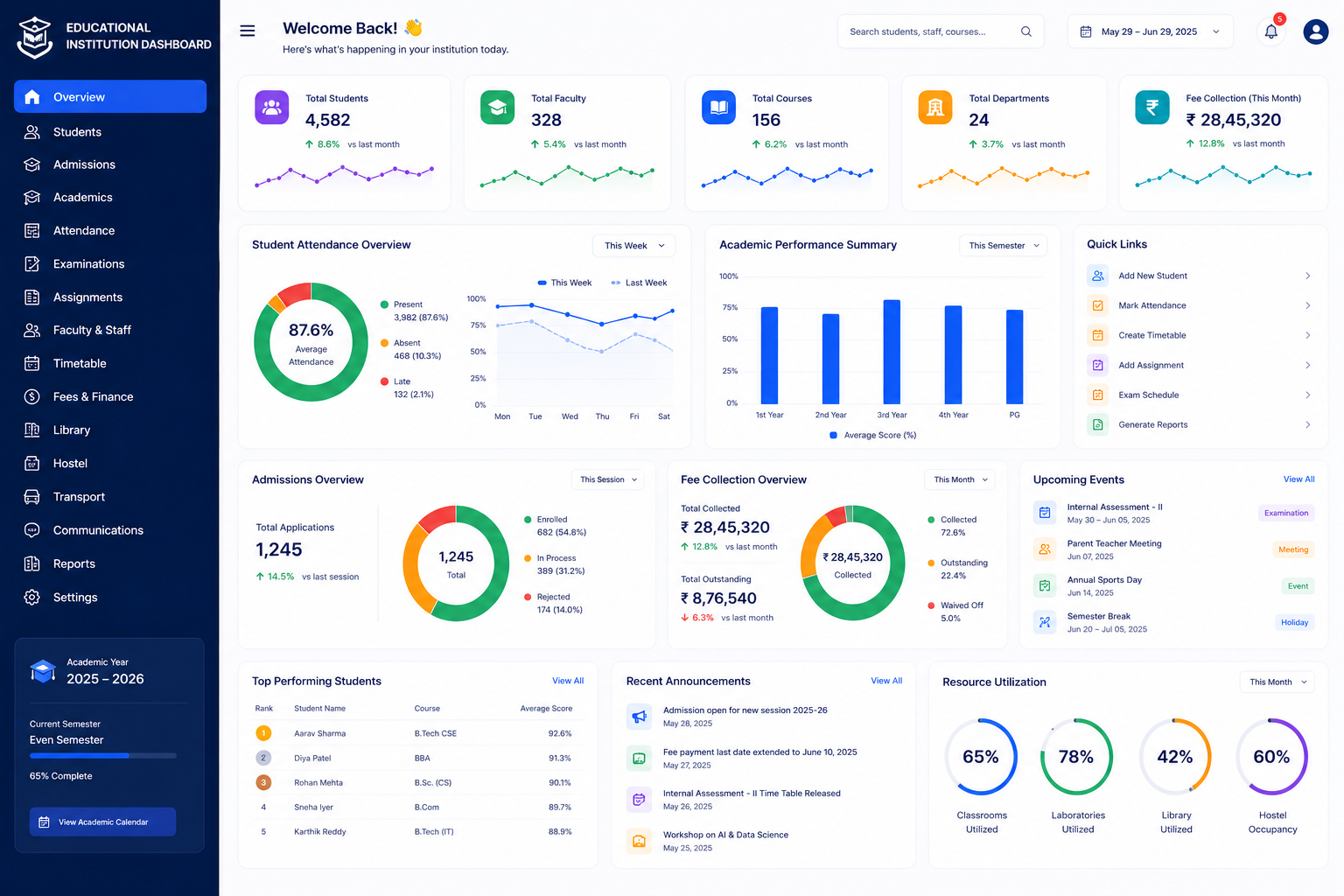This screenshot has height=896, width=1344.
Task: Open Fee Collection This Month dropdown
Action: 960,479
